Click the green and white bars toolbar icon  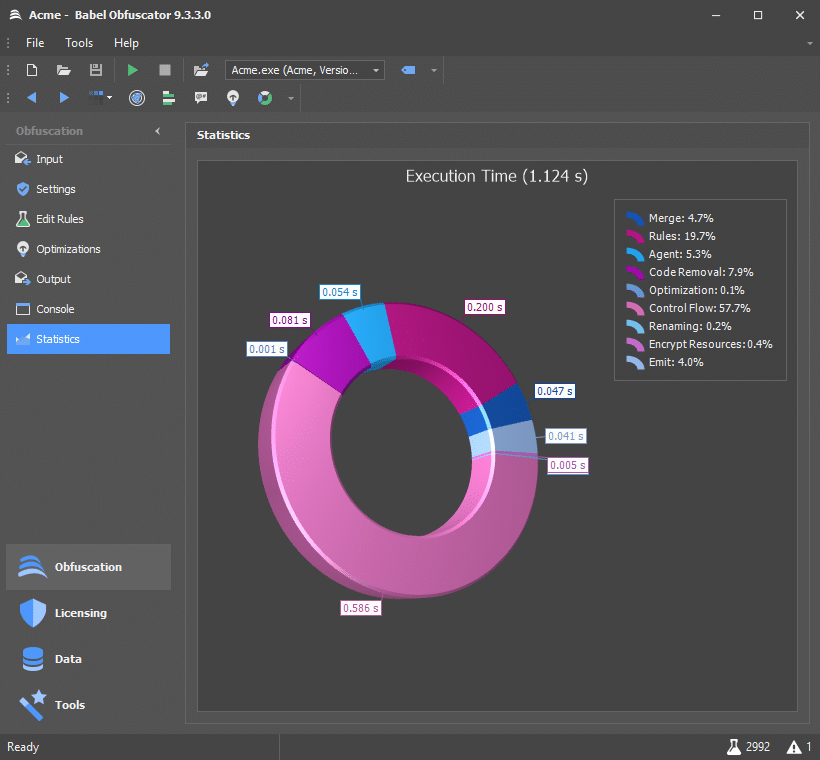168,98
